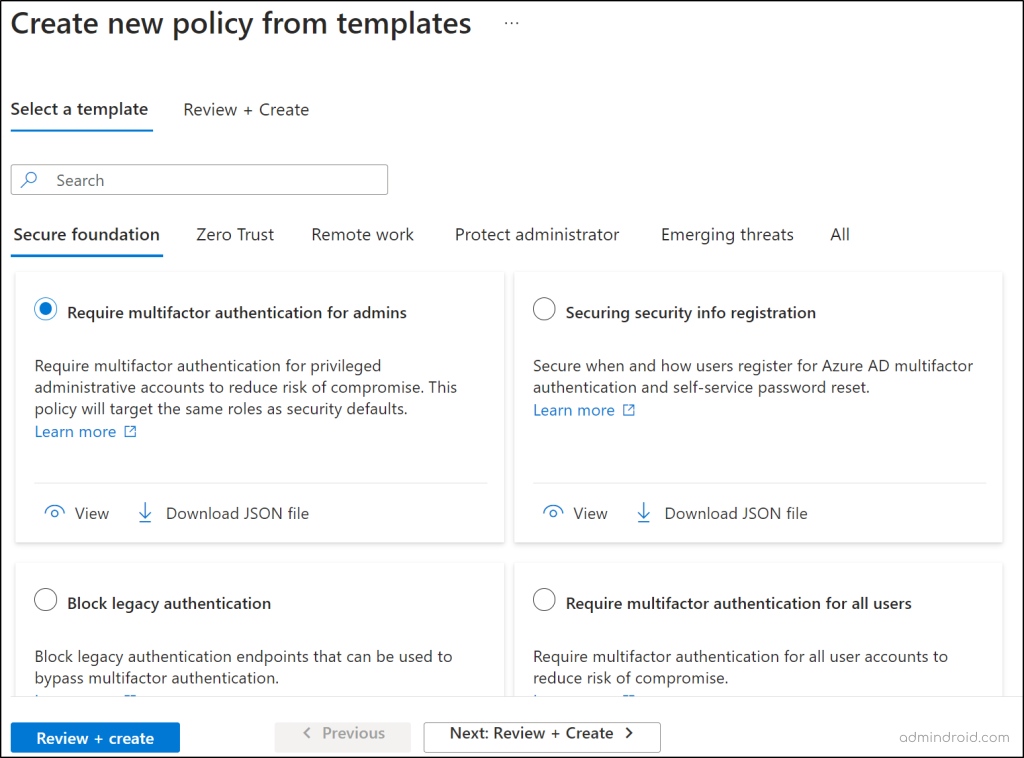The image size is (1024, 758).
Task: Click download arrow icon in admins MFA card
Action: click(x=145, y=513)
